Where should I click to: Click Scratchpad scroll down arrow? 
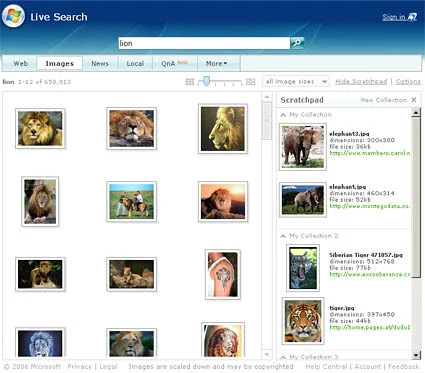click(415, 355)
